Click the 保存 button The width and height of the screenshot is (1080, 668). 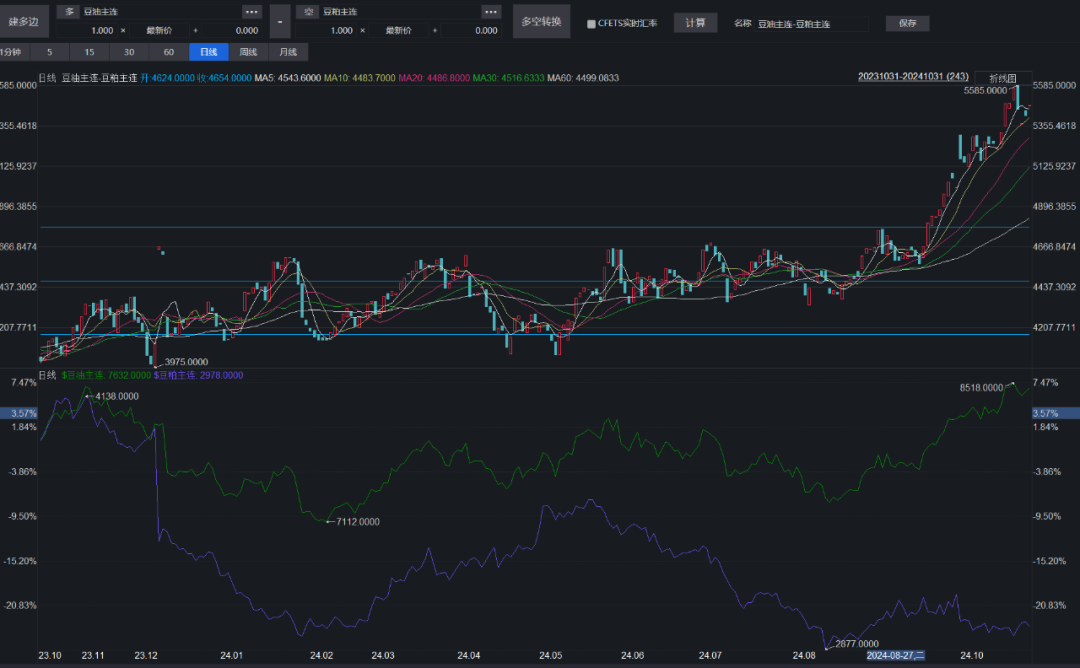tap(907, 23)
